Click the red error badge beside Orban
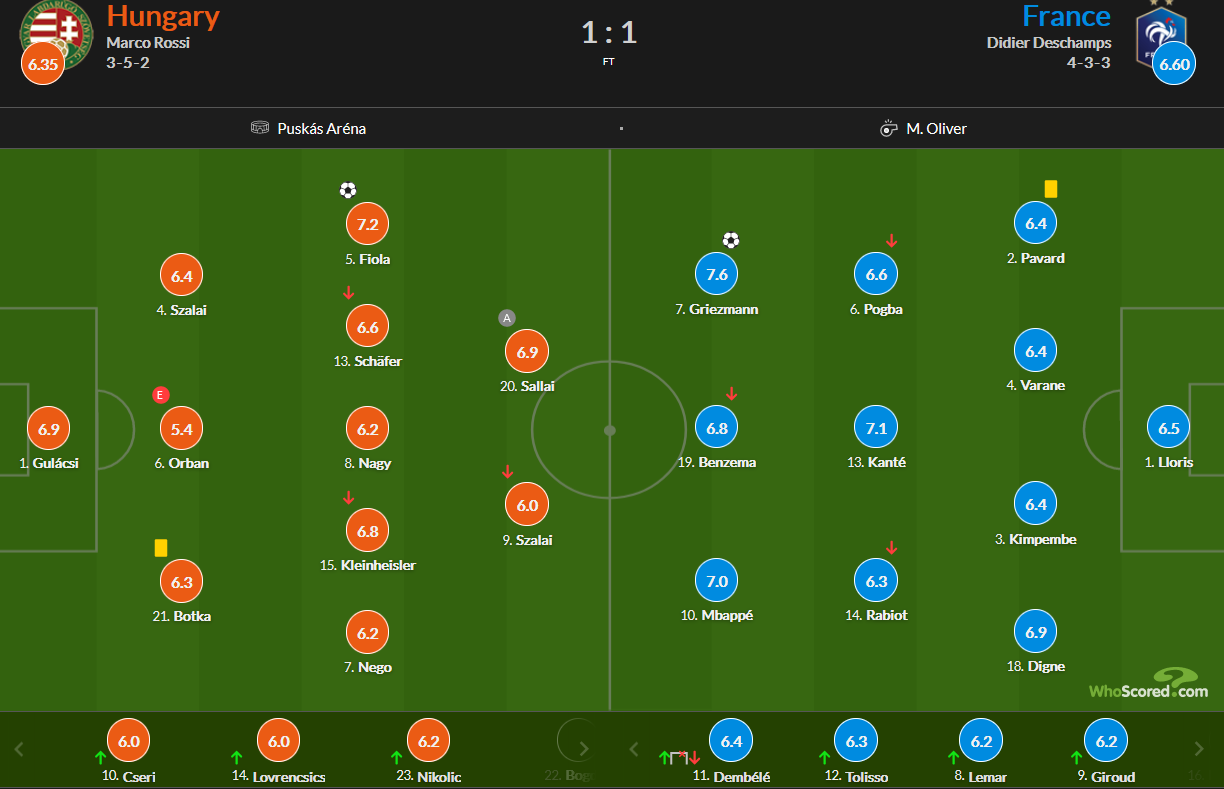The height and width of the screenshot is (789, 1224). 160,395
